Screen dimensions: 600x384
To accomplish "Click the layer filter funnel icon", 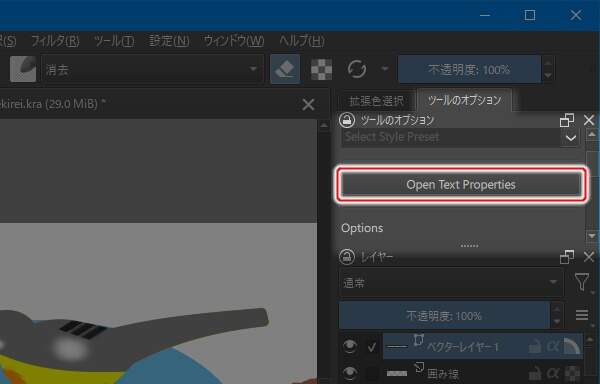I will pos(582,282).
